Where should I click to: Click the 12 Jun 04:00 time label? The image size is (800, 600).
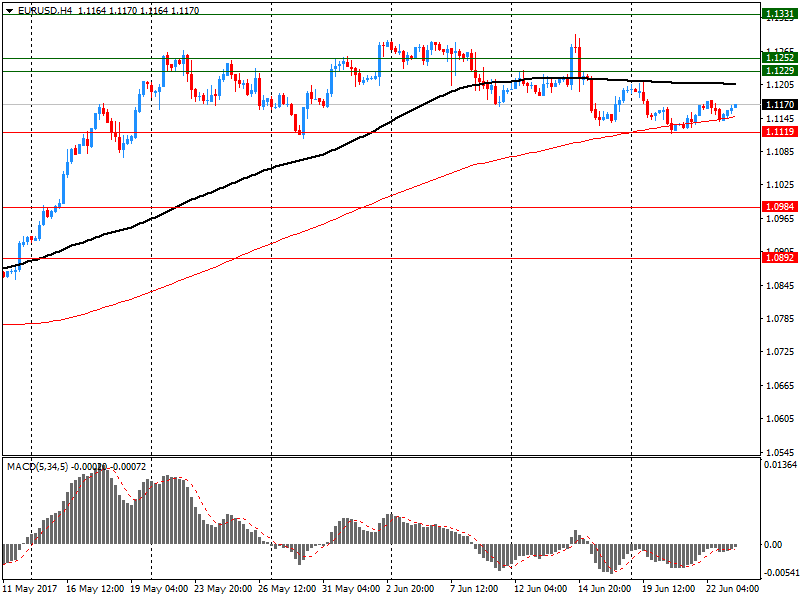pyautogui.click(x=541, y=588)
